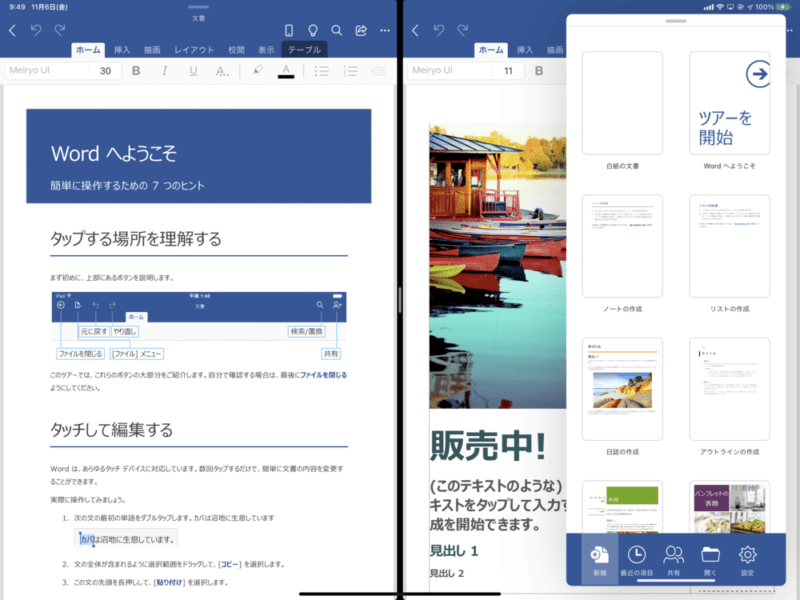Choose the アウトラインの作成 template
Screen dimensions: 800x600
pos(730,389)
